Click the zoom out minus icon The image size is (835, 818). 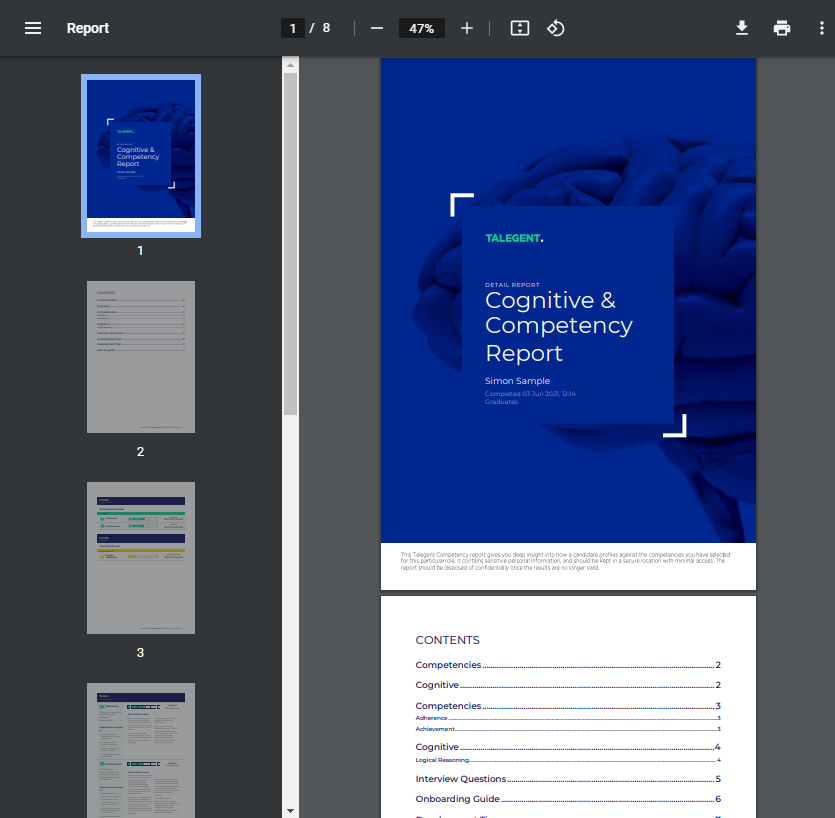click(377, 28)
